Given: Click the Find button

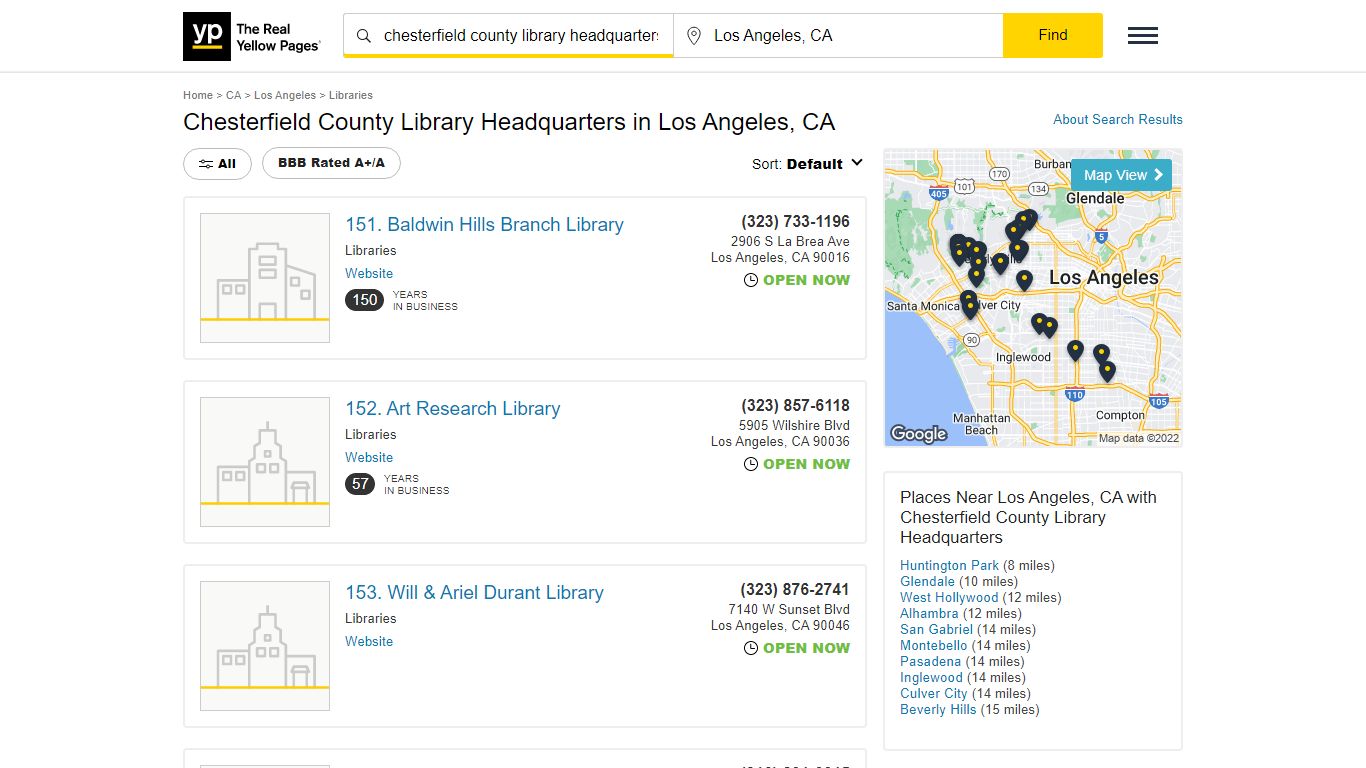Looking at the screenshot, I should pos(1053,35).
